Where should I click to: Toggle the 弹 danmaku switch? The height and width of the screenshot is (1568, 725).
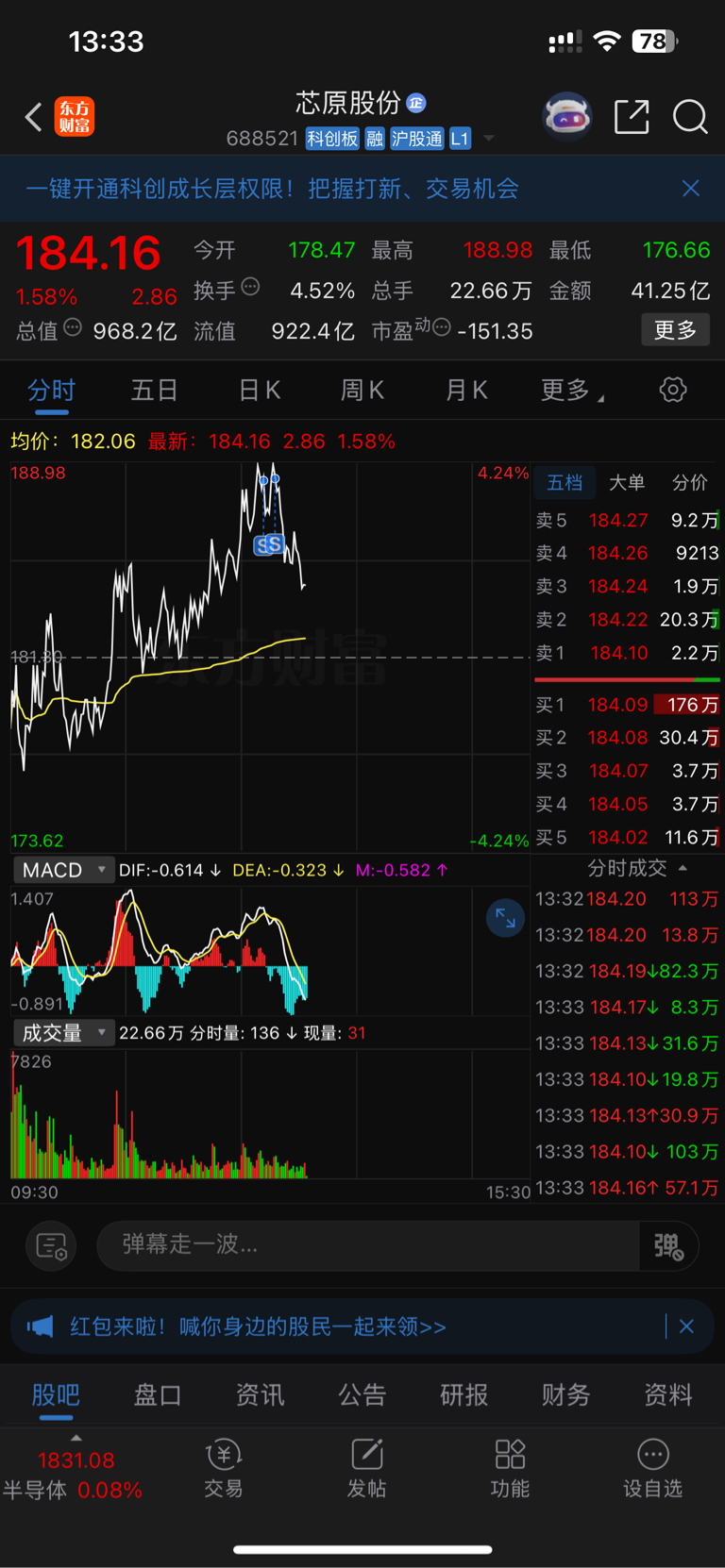tap(668, 1246)
